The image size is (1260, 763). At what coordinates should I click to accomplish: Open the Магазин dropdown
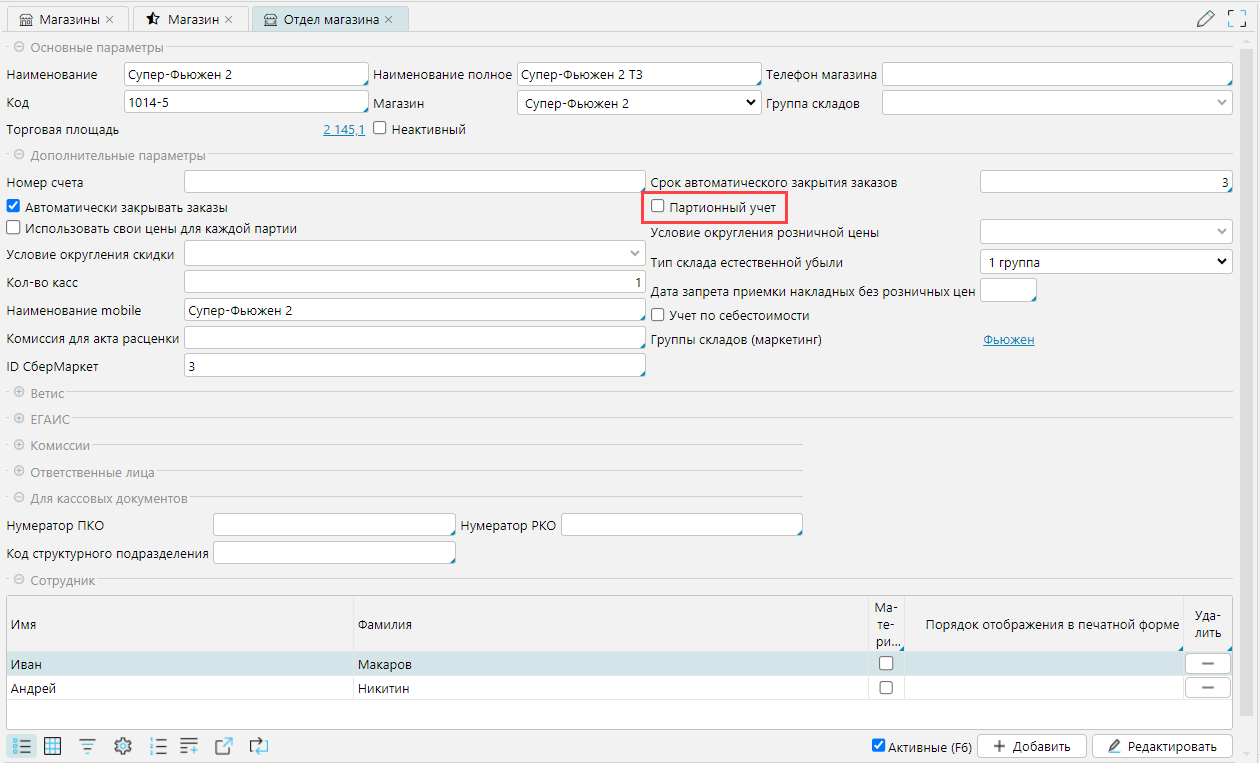tap(639, 103)
